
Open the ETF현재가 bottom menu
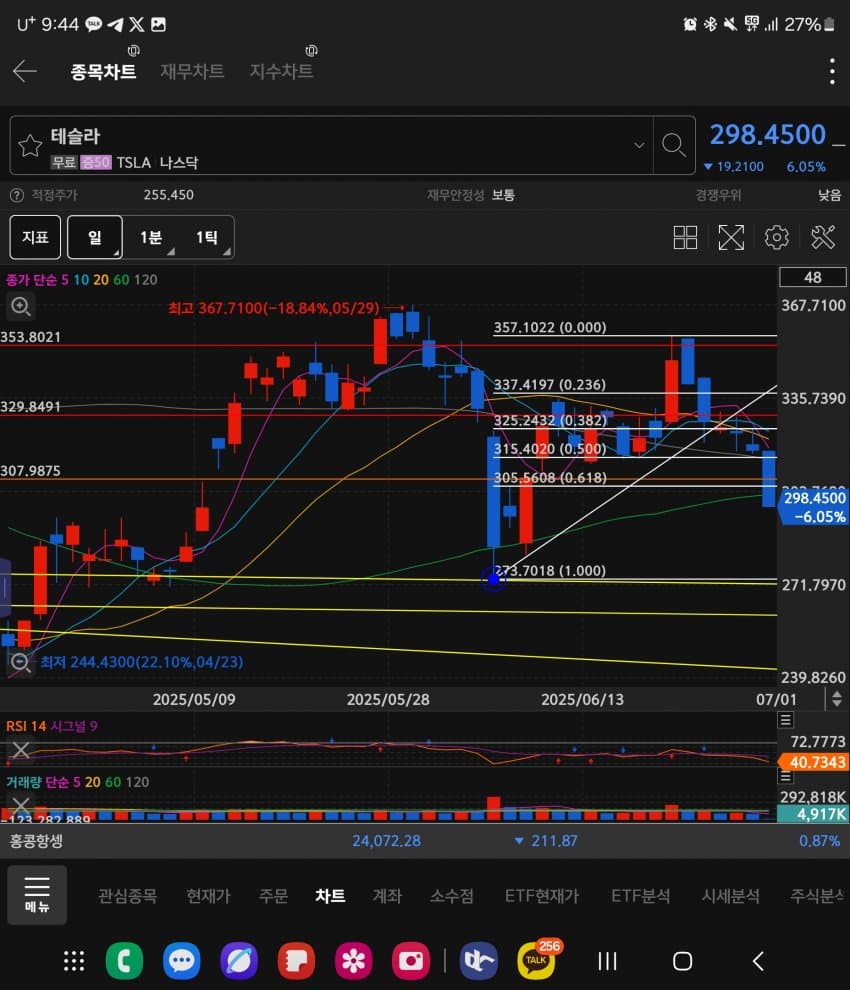point(542,896)
